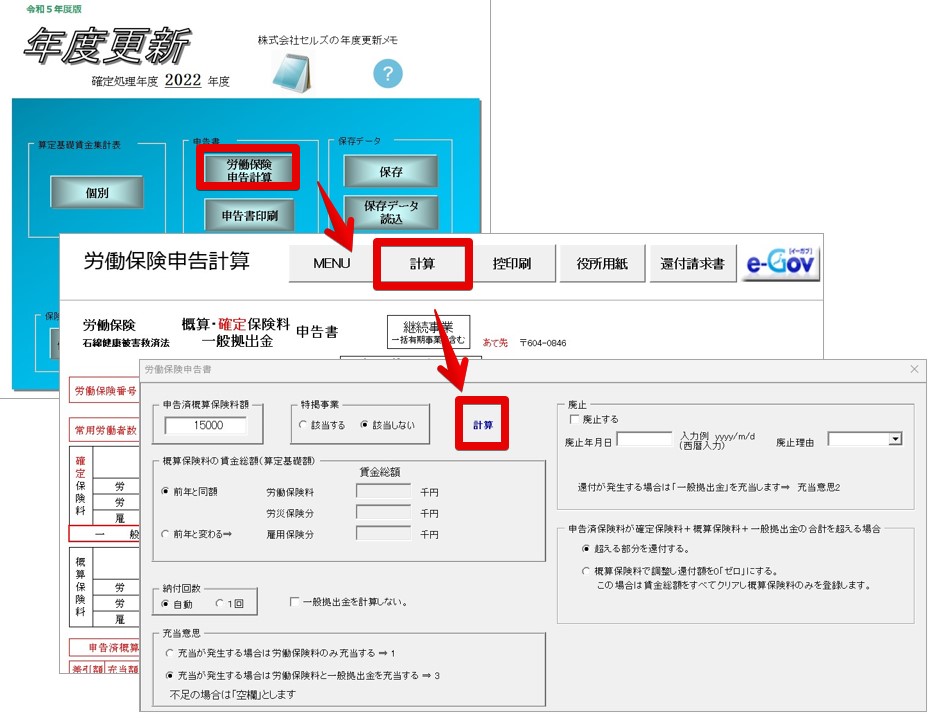
Task: Click the 廃止年月日 date field
Action: click(x=644, y=439)
